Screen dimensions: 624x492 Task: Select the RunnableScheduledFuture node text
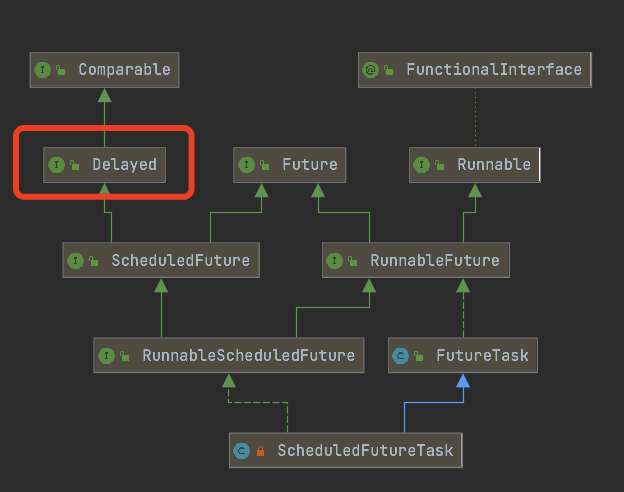point(248,355)
